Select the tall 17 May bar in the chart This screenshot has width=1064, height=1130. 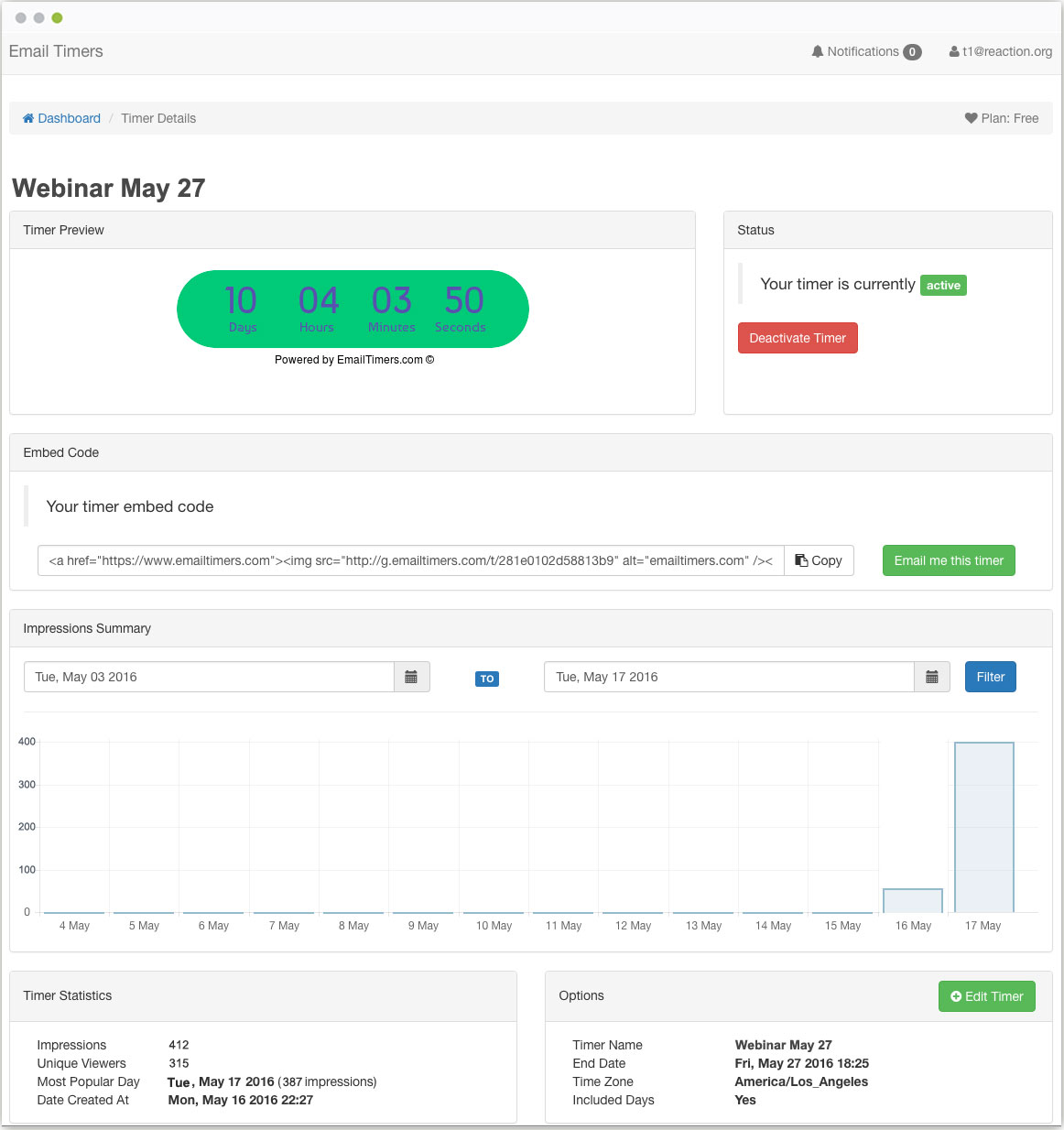click(983, 824)
